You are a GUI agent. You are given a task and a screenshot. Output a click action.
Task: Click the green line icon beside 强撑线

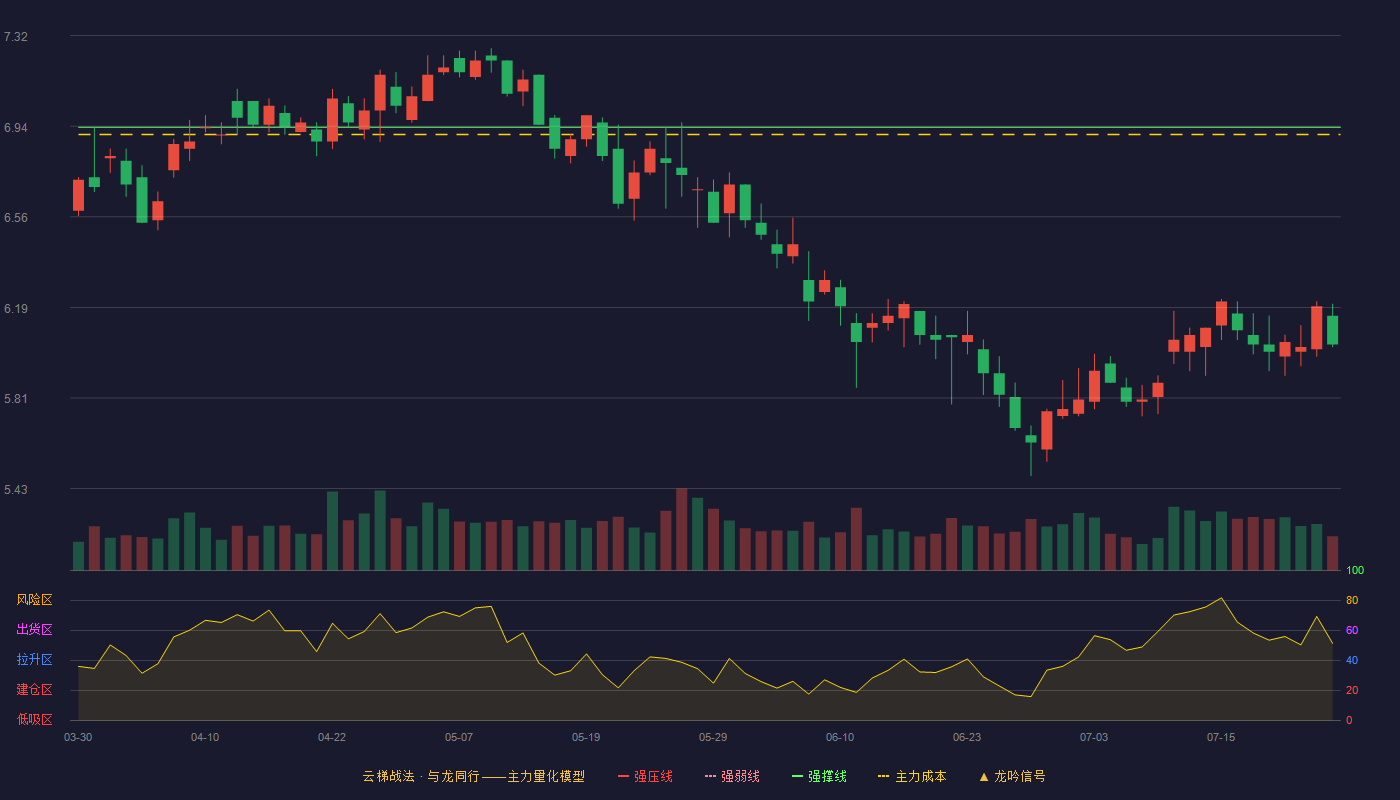point(797,776)
